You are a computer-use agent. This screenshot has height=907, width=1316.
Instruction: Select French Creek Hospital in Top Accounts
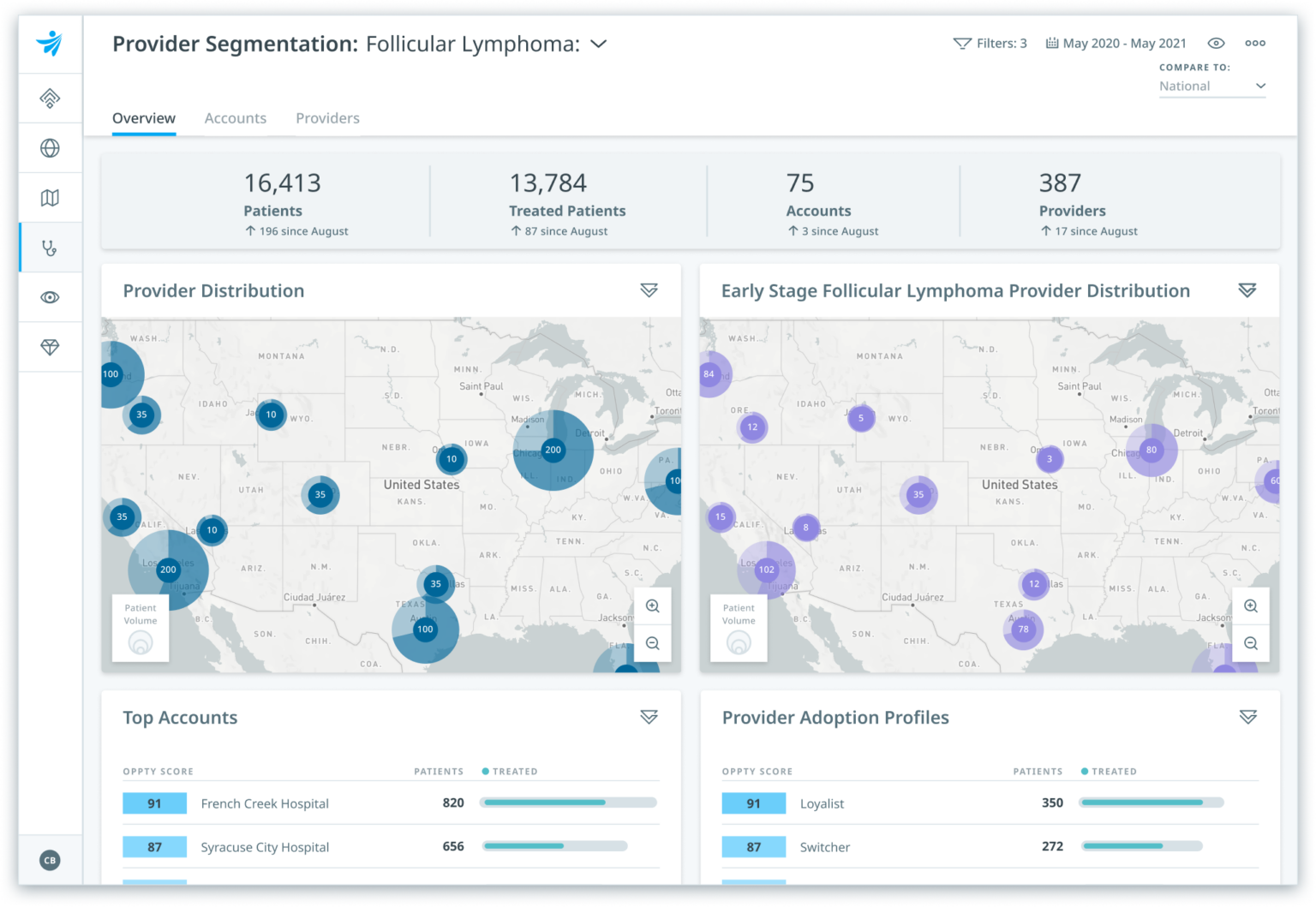[x=265, y=803]
